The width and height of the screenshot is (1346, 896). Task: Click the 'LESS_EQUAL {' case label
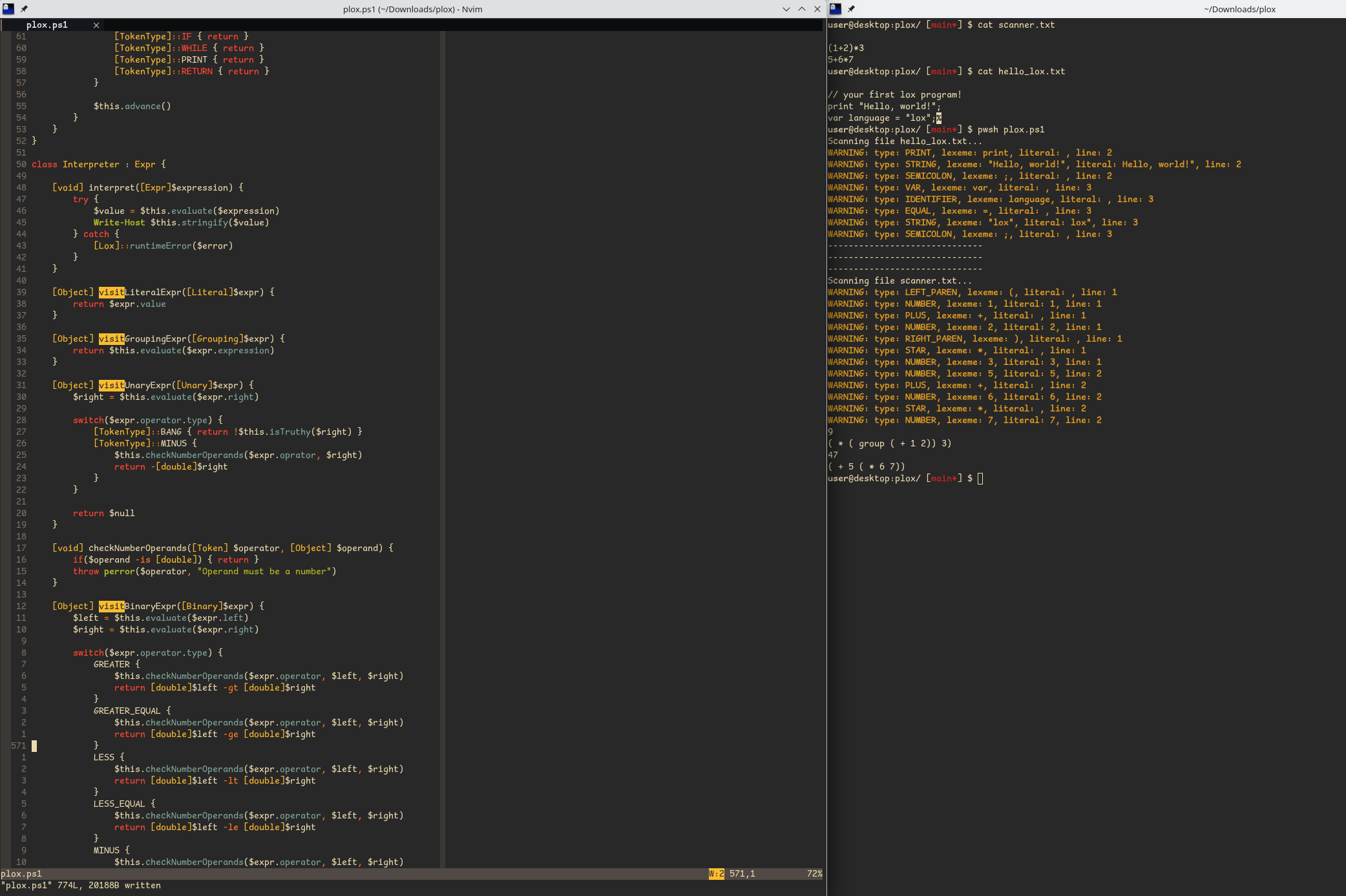point(125,804)
